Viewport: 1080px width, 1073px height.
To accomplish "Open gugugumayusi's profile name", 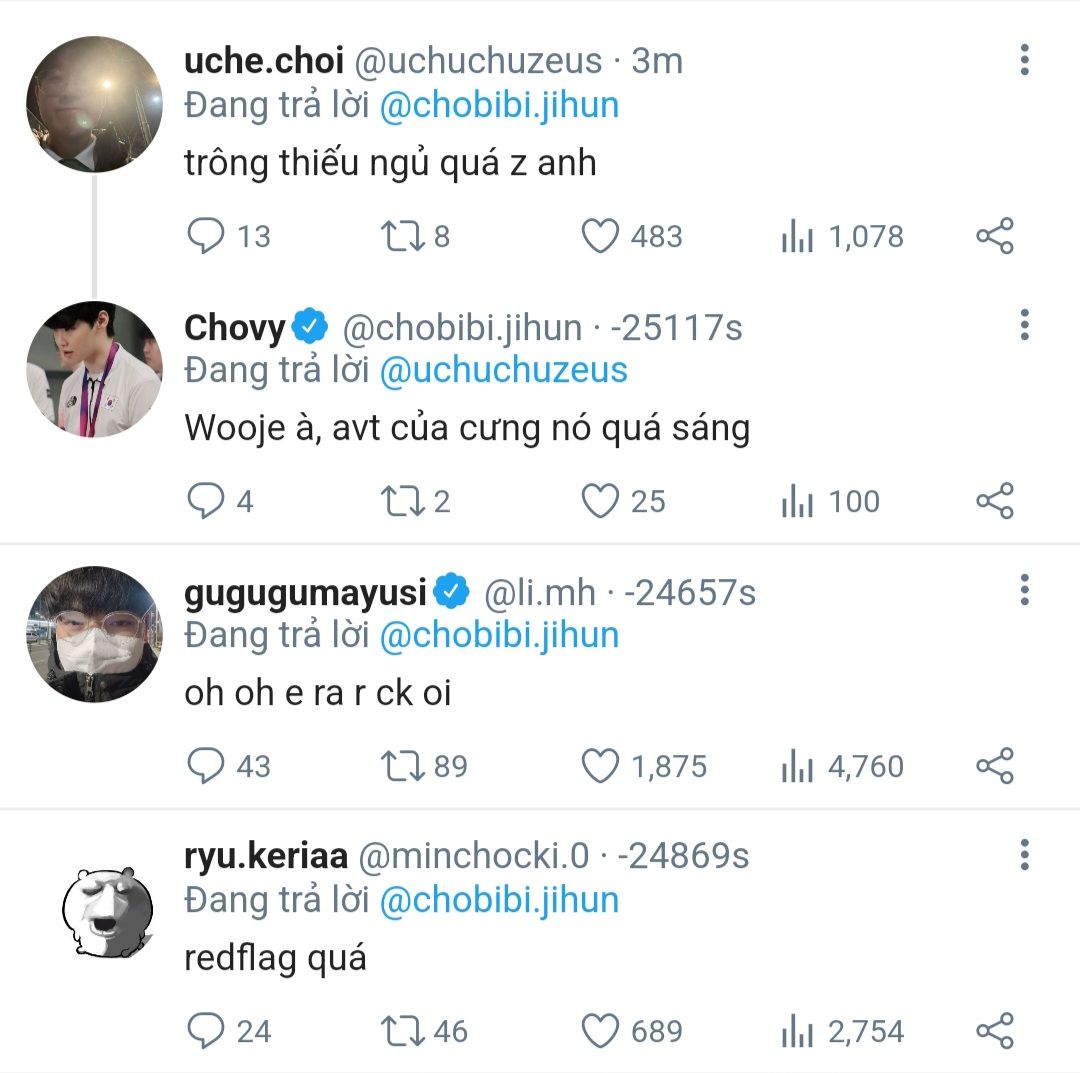I will [305, 593].
